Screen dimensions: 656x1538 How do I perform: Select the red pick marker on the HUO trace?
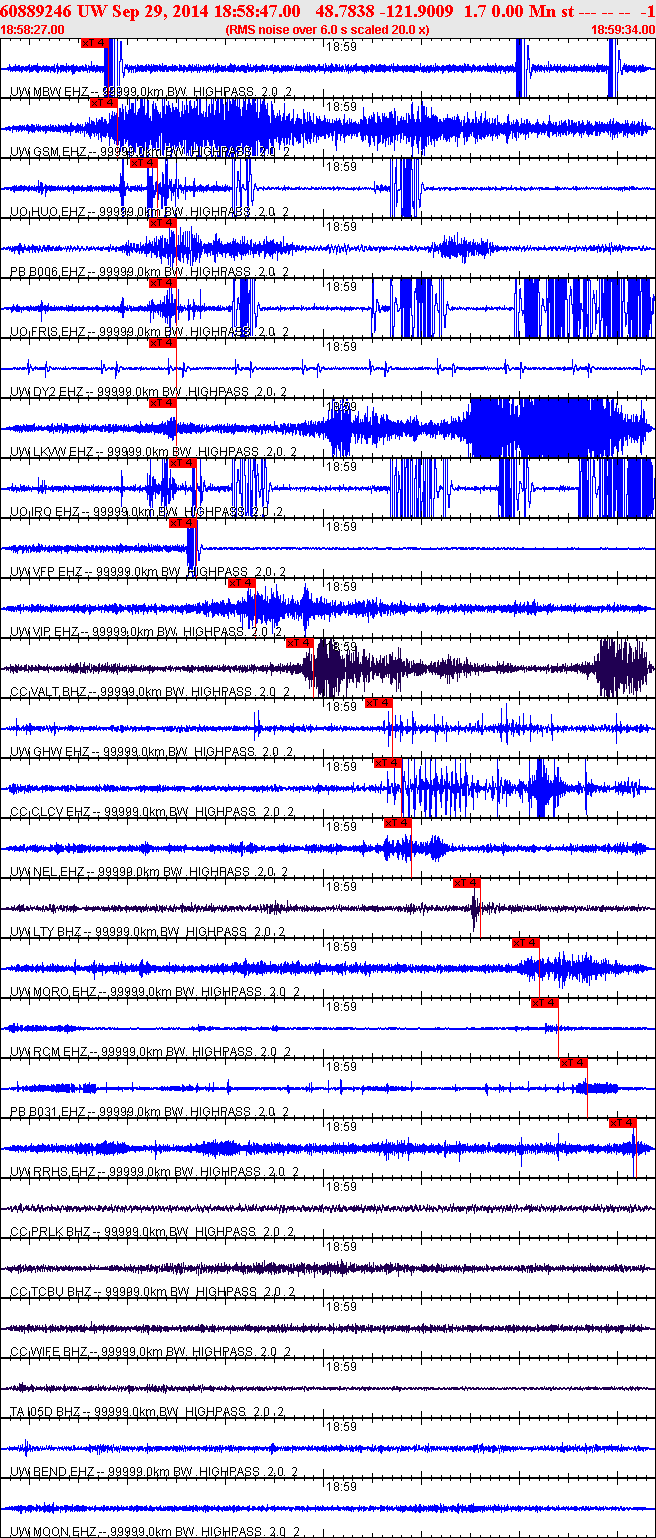(x=143, y=163)
